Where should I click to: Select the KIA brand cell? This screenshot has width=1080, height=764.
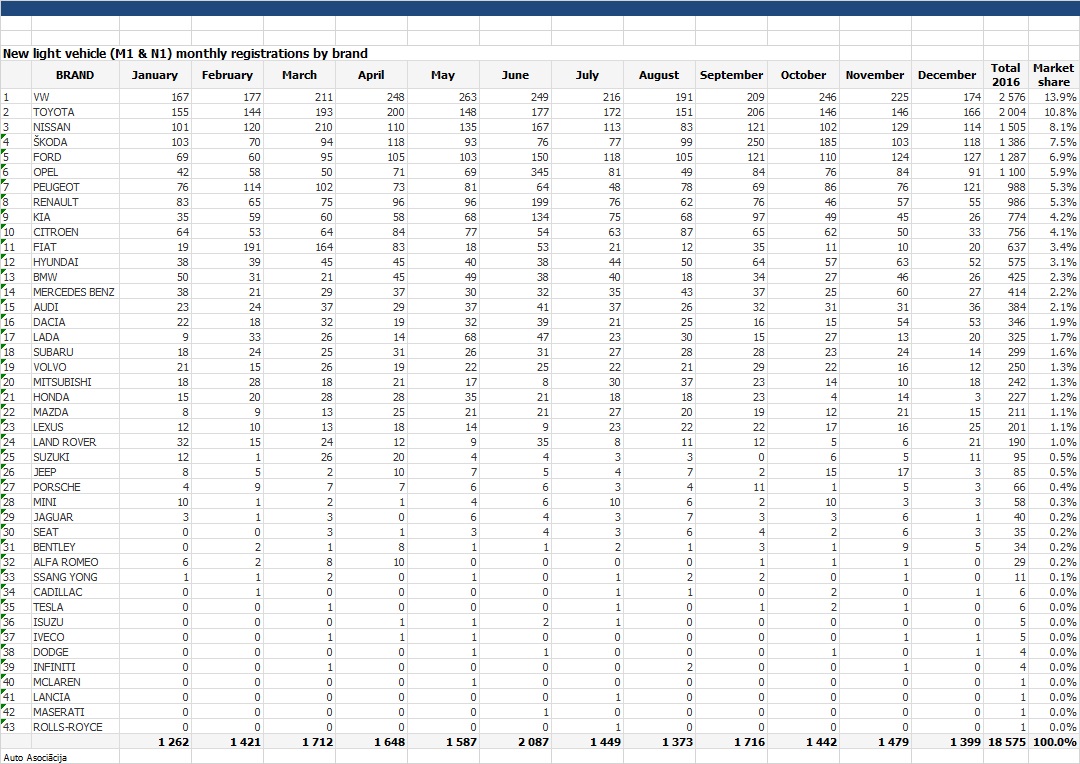75,217
